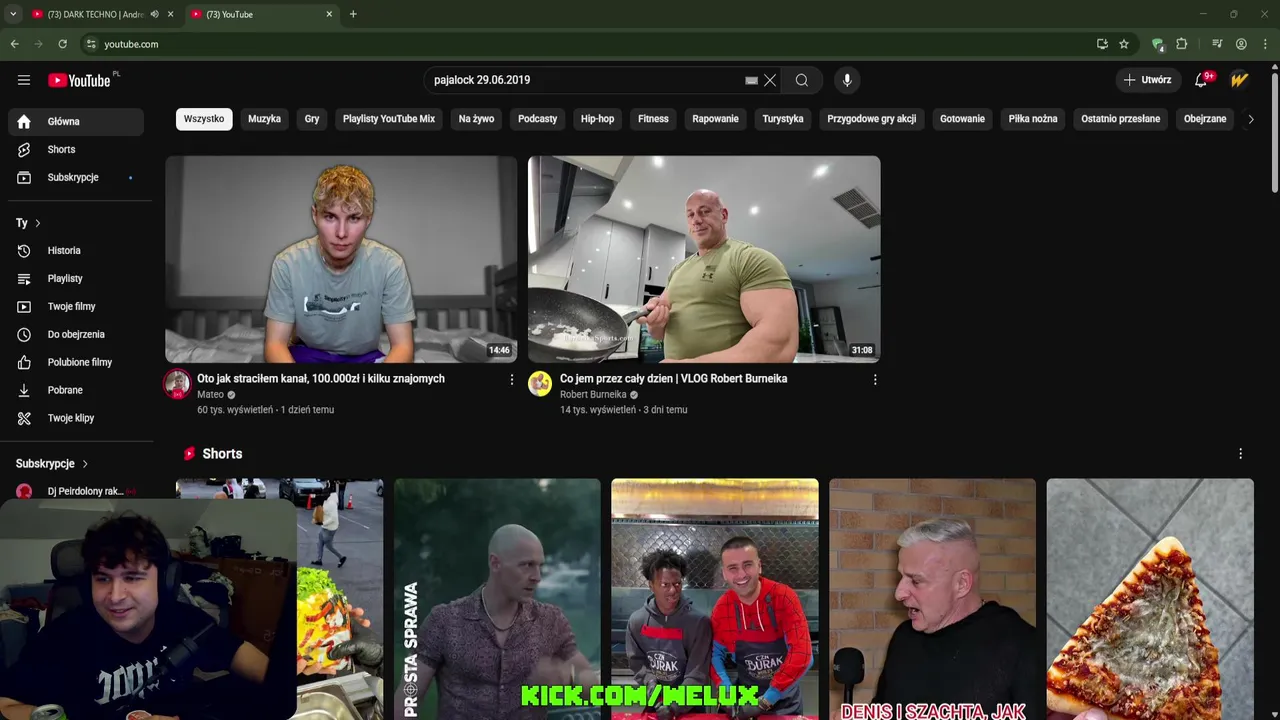Open a new browser tab
The height and width of the screenshot is (720, 1280).
353,14
